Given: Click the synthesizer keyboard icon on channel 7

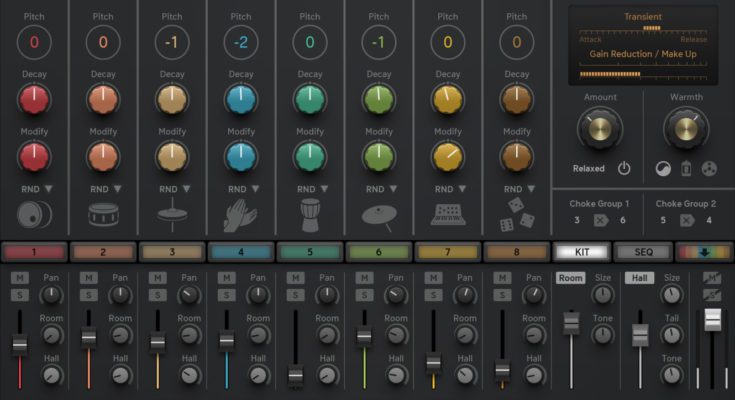Looking at the screenshot, I should pyautogui.click(x=448, y=215).
